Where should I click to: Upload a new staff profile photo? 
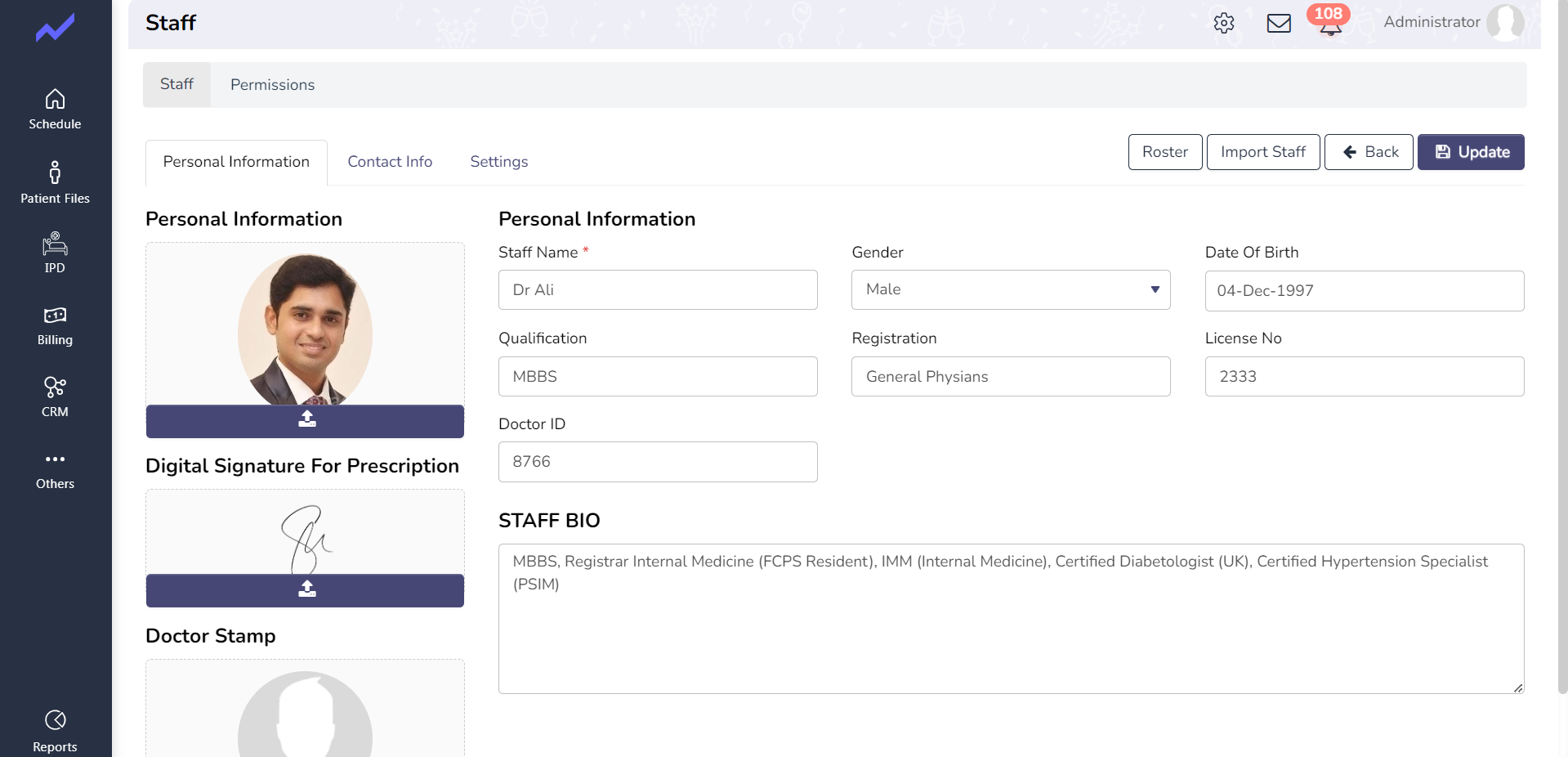coord(305,421)
